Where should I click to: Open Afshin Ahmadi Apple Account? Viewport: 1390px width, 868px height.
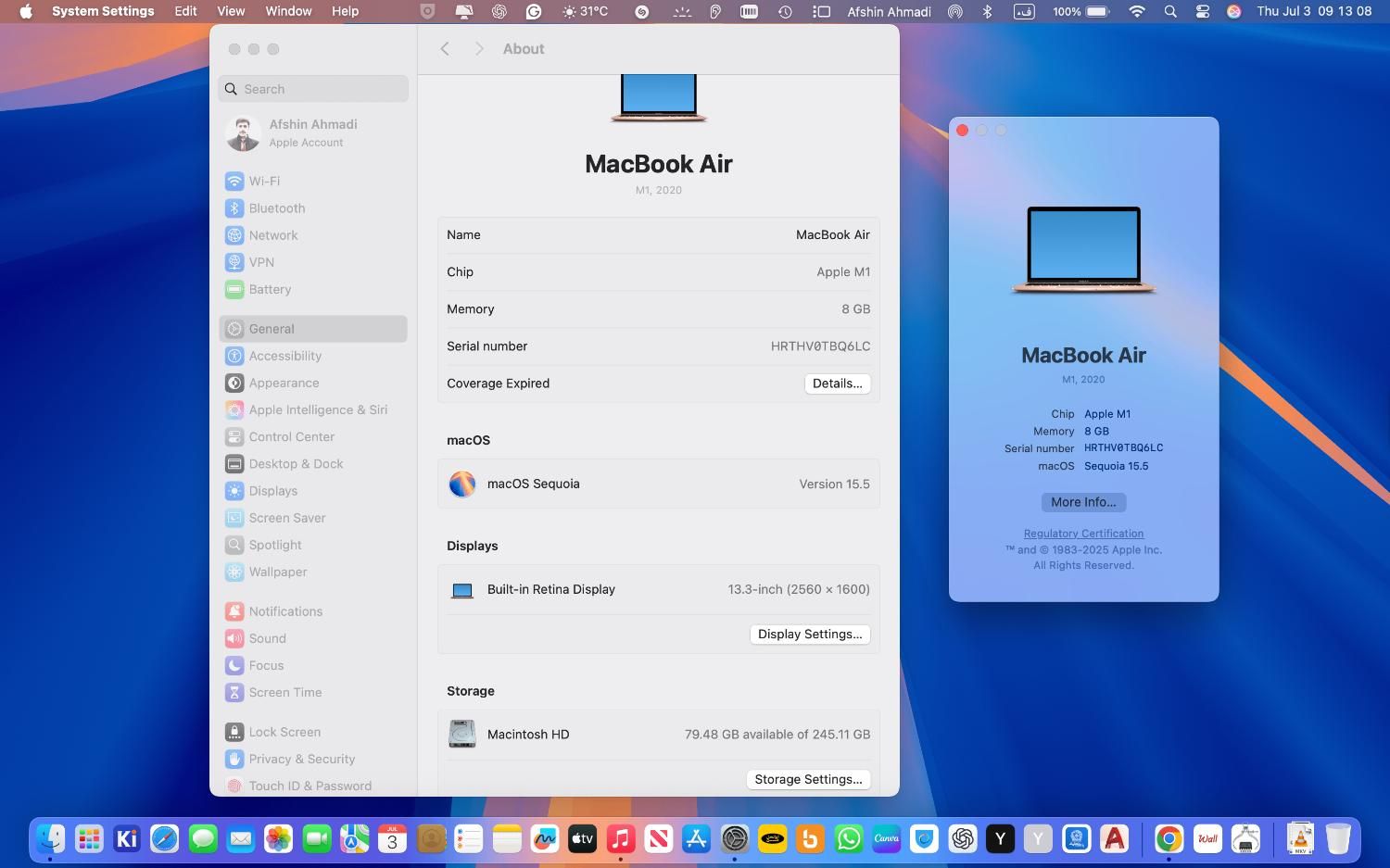pos(313,132)
